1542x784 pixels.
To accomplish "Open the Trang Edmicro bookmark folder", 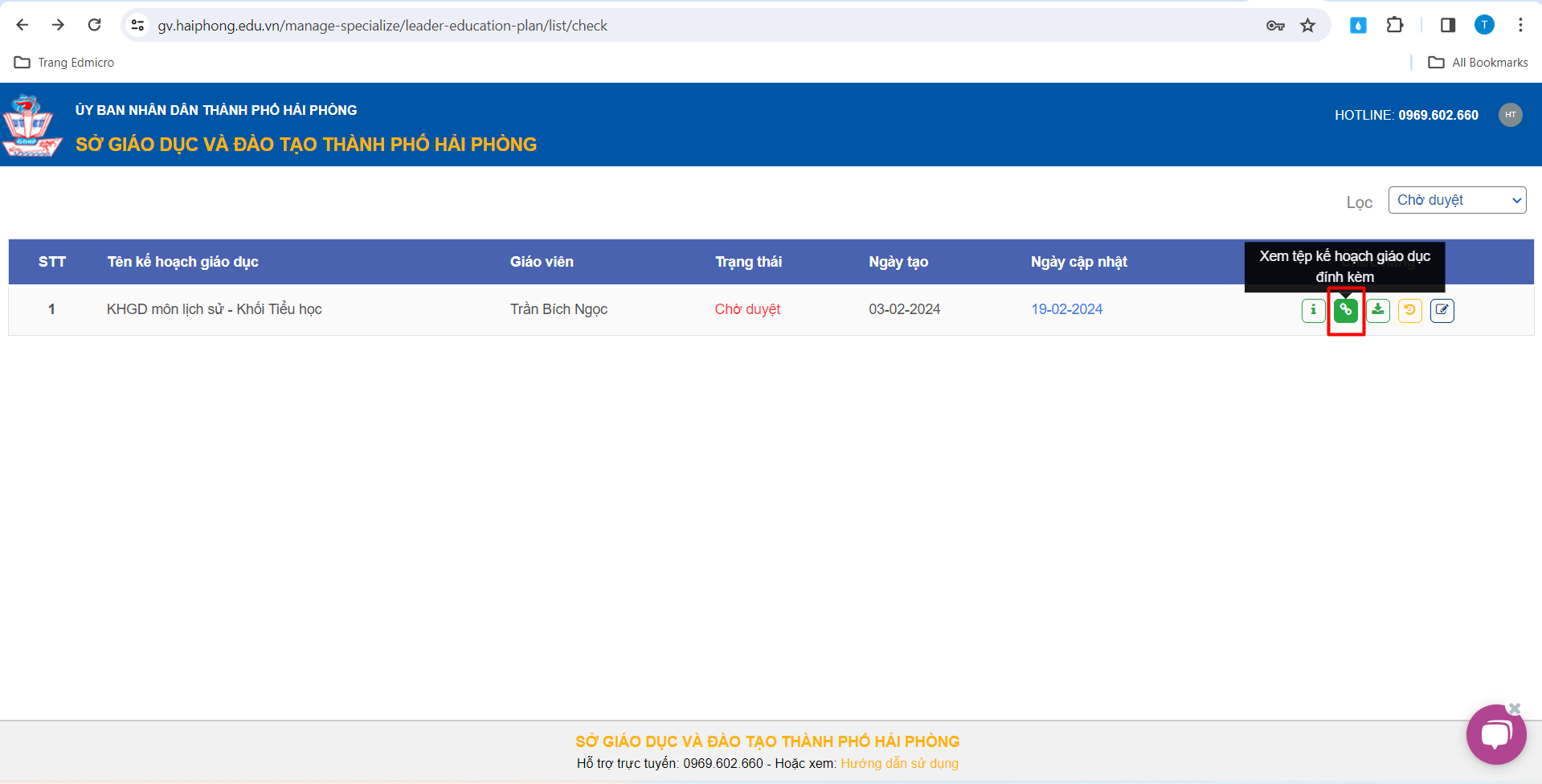I will [x=64, y=63].
